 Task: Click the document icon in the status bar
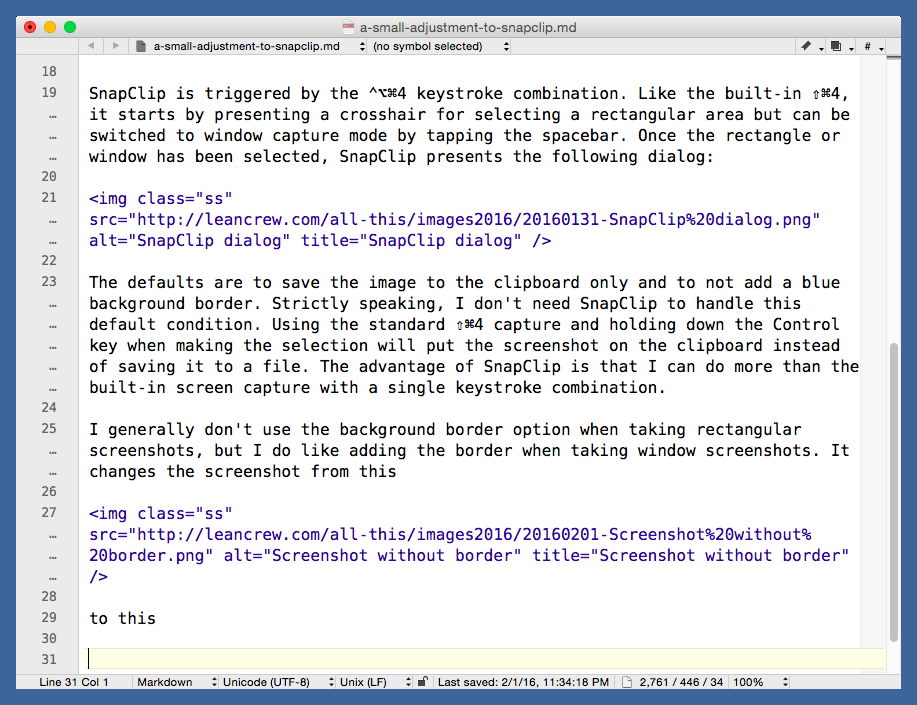pos(627,682)
